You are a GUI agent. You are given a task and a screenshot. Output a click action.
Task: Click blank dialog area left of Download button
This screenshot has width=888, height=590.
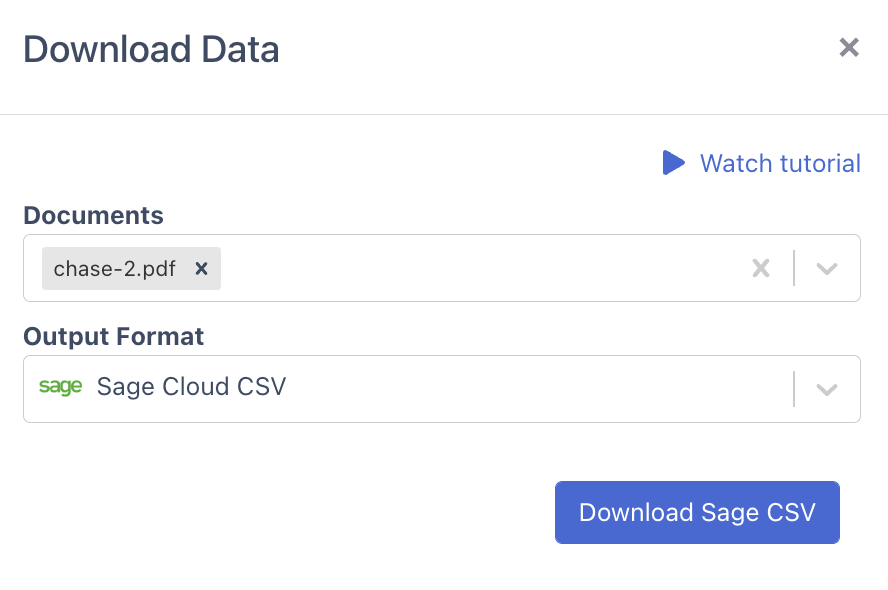click(280, 512)
